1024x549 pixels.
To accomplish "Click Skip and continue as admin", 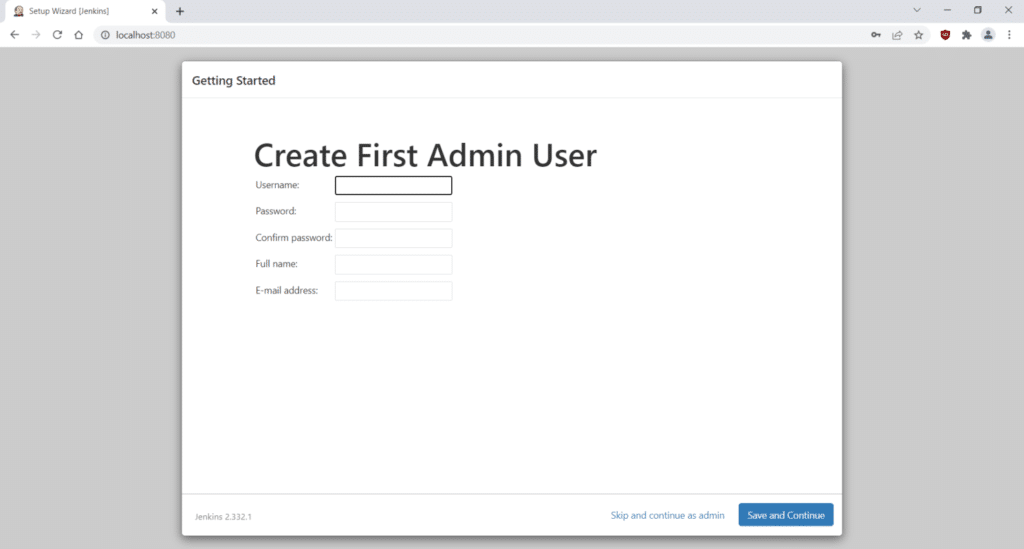I will point(667,515).
